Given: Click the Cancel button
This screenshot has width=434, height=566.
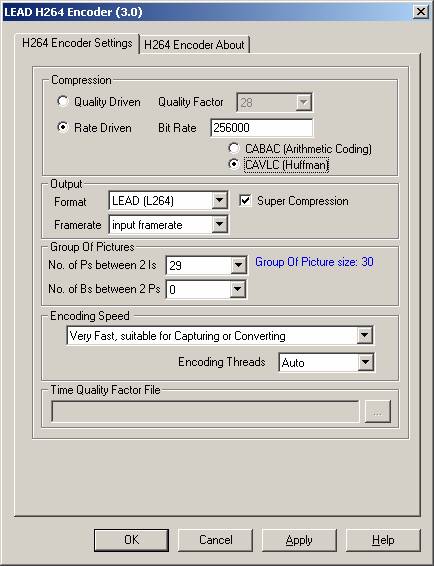Looking at the screenshot, I should click(x=216, y=540).
